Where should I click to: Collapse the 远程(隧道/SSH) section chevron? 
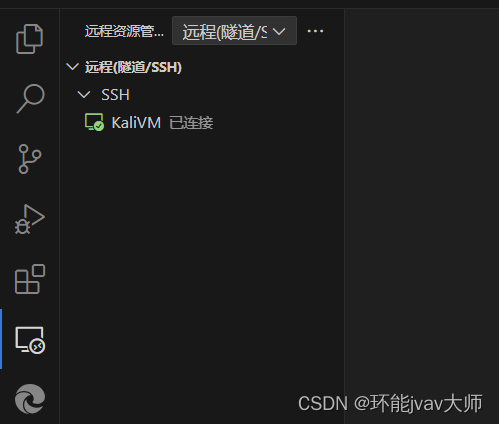72,67
